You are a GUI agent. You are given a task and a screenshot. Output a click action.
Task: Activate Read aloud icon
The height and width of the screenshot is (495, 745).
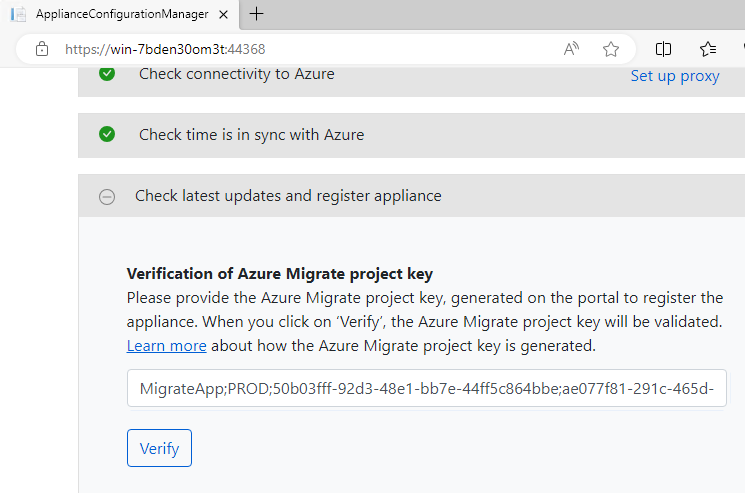click(571, 49)
